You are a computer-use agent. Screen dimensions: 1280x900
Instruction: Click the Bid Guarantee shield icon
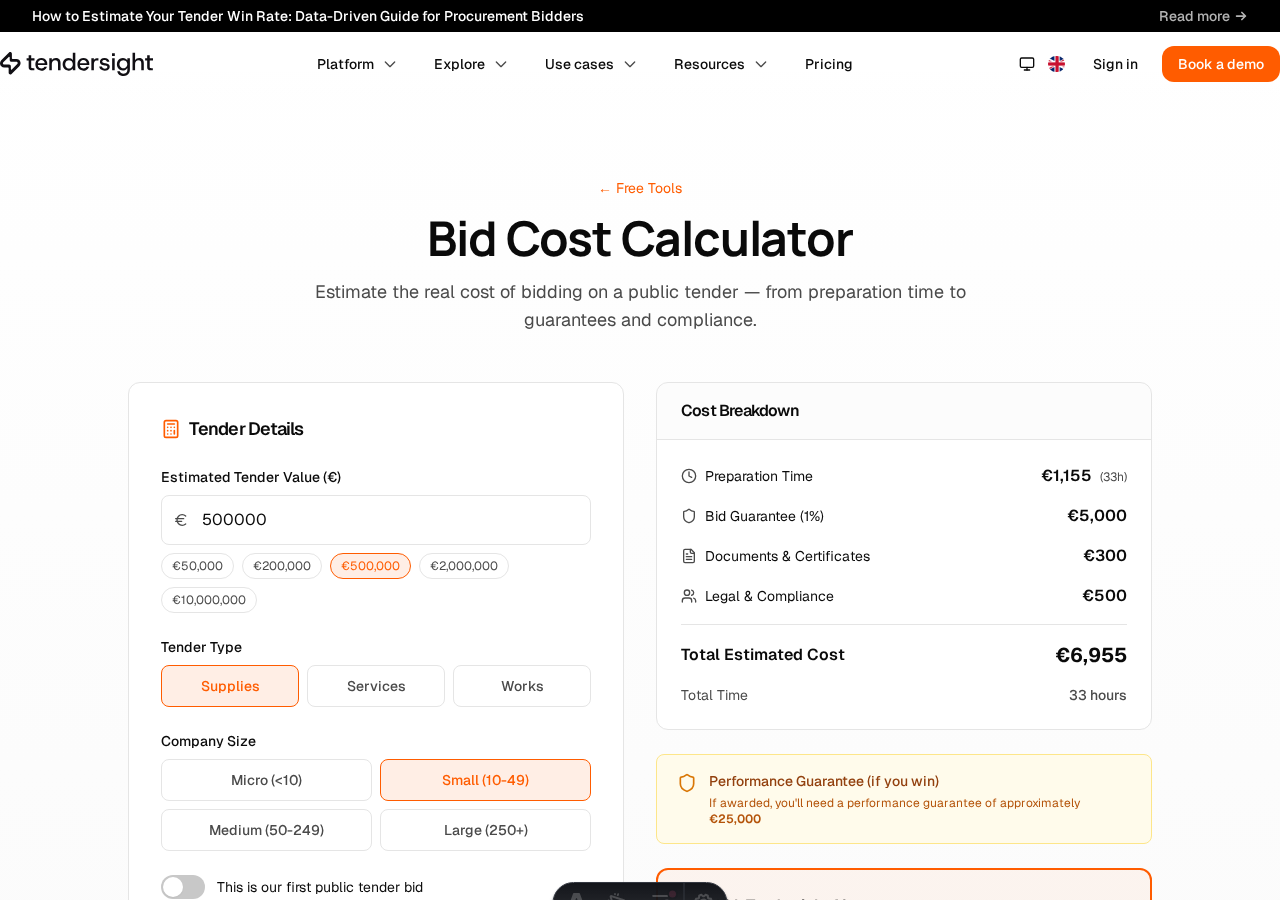click(689, 516)
